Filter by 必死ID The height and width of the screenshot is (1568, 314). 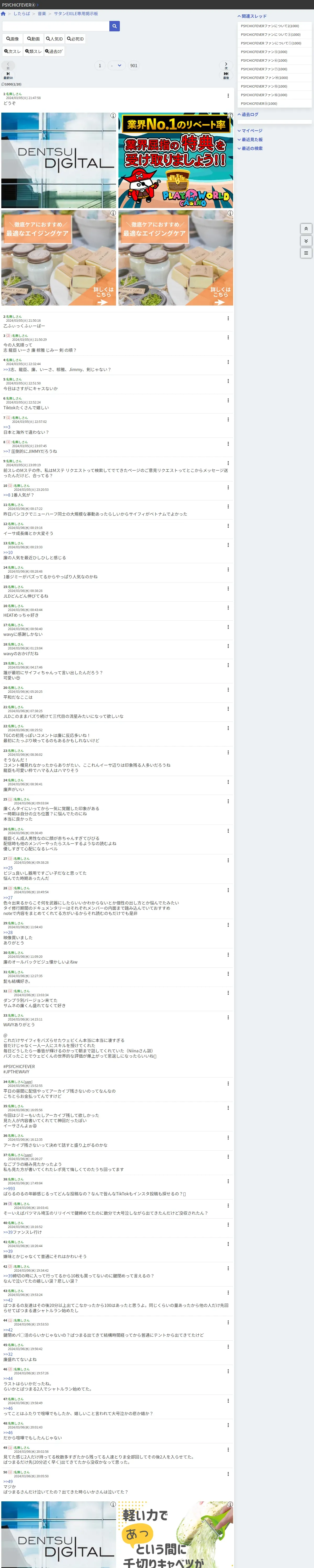tap(76, 39)
